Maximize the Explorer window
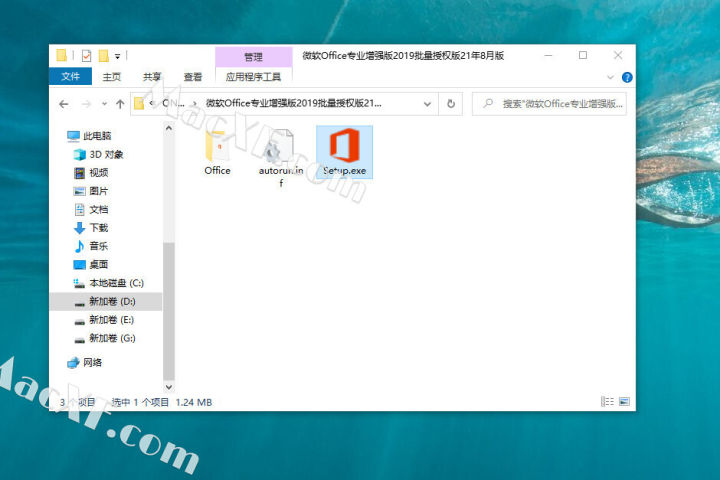The width and height of the screenshot is (720, 480). (x=583, y=56)
